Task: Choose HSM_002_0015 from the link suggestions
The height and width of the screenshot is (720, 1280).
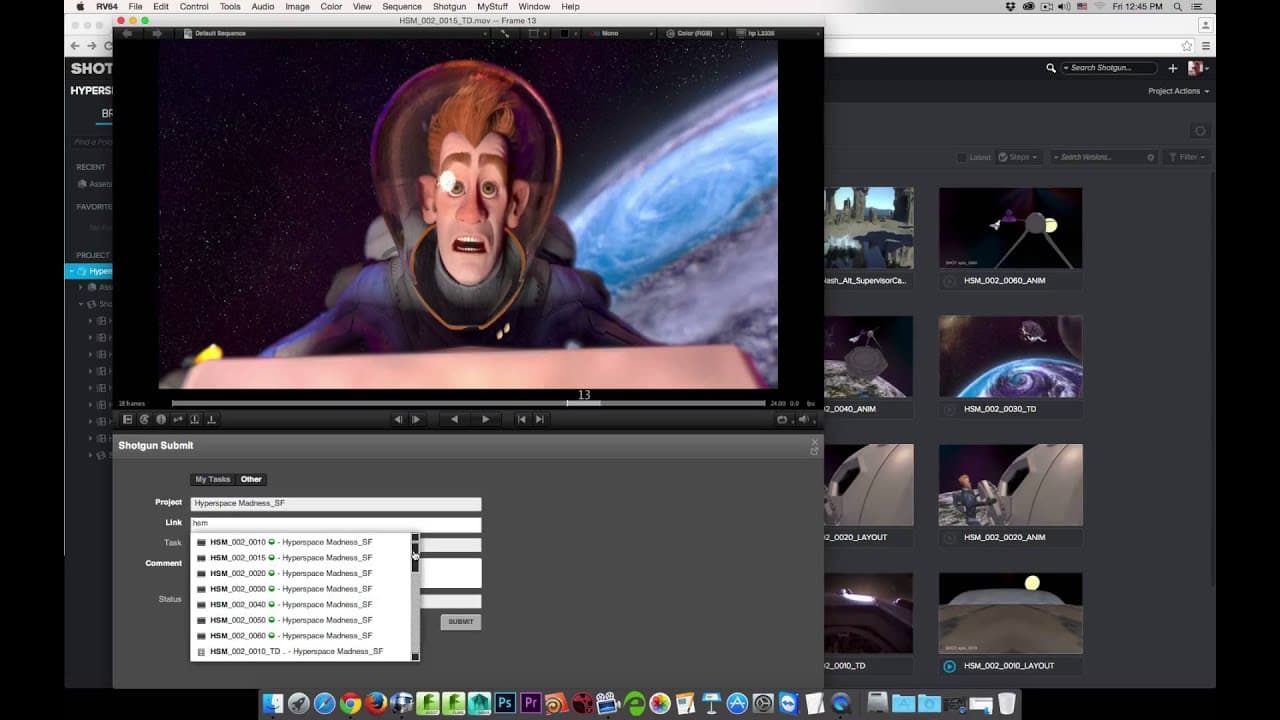Action: (301, 558)
